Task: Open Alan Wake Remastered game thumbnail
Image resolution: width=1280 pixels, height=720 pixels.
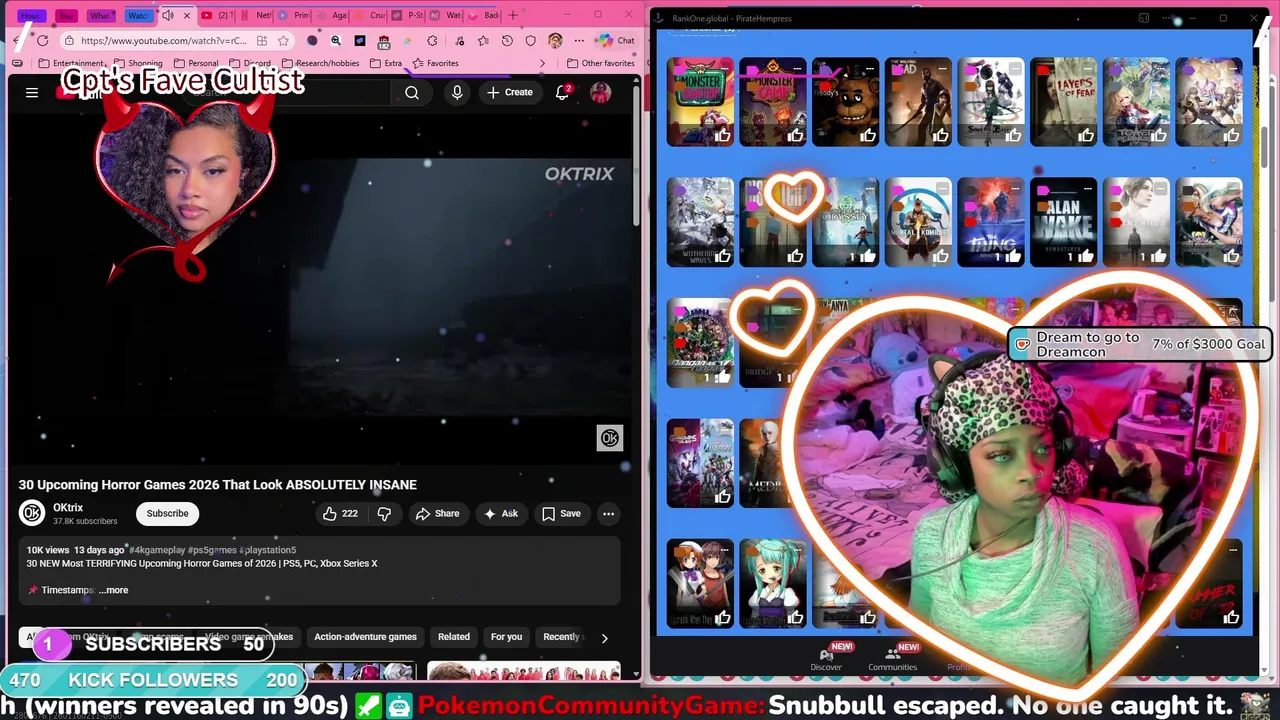Action: 1063,222
